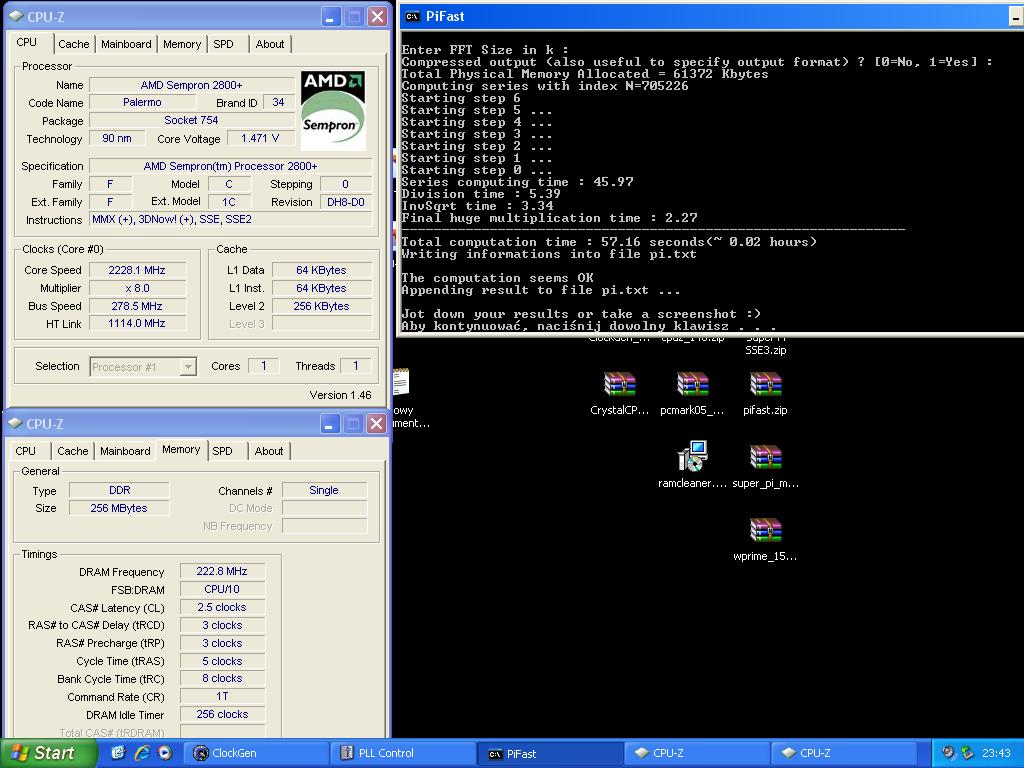Viewport: 1024px width, 768px height.
Task: Switch to the Cache tab in the lower CPU-Z window
Action: (x=72, y=451)
